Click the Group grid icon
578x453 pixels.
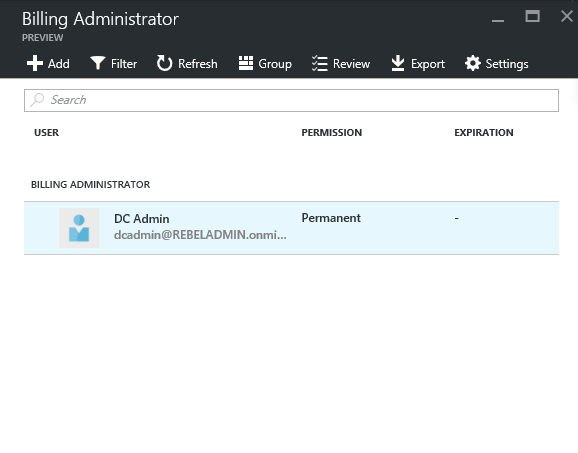tap(246, 63)
